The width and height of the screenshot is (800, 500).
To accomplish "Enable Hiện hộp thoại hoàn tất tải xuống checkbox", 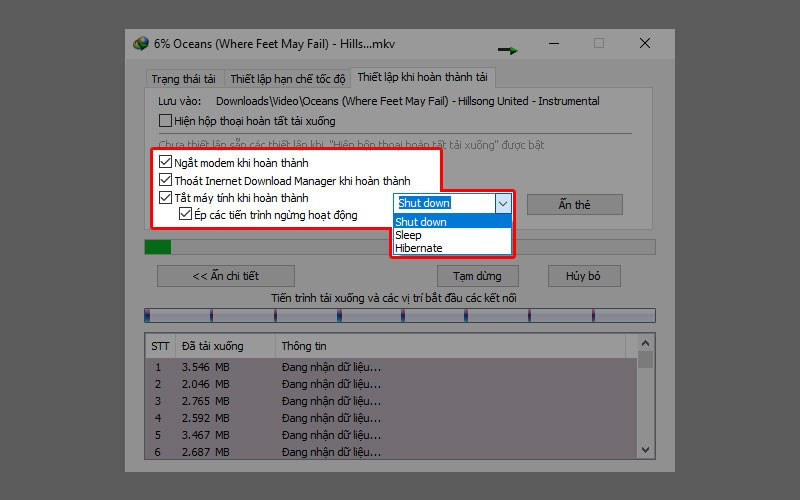I will [x=165, y=121].
